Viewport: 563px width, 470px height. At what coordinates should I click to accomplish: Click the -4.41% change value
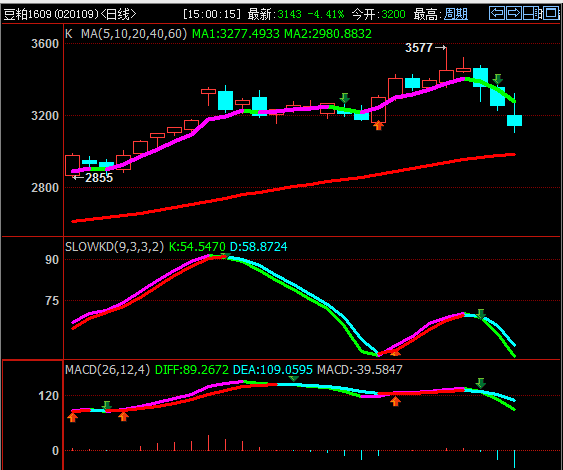point(326,14)
